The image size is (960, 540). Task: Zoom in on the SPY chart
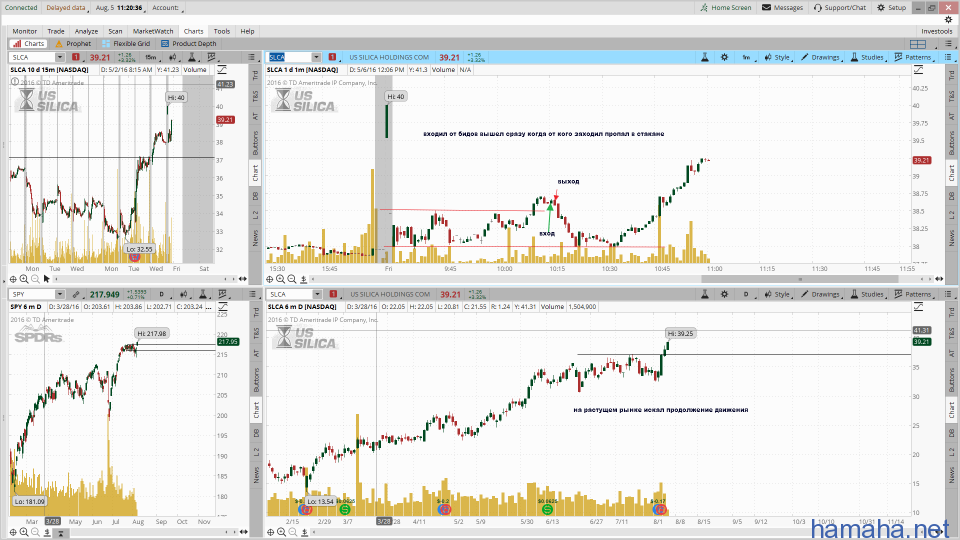click(24, 532)
